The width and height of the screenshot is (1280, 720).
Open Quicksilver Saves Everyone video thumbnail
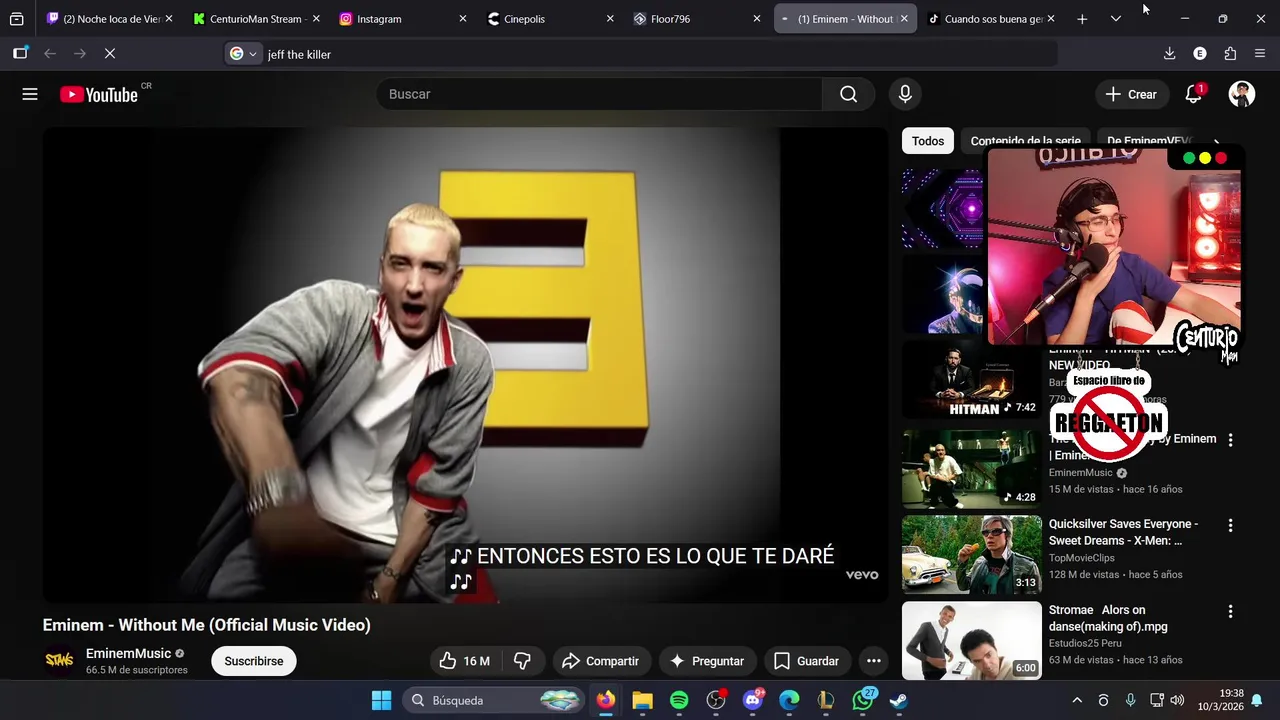tap(972, 555)
